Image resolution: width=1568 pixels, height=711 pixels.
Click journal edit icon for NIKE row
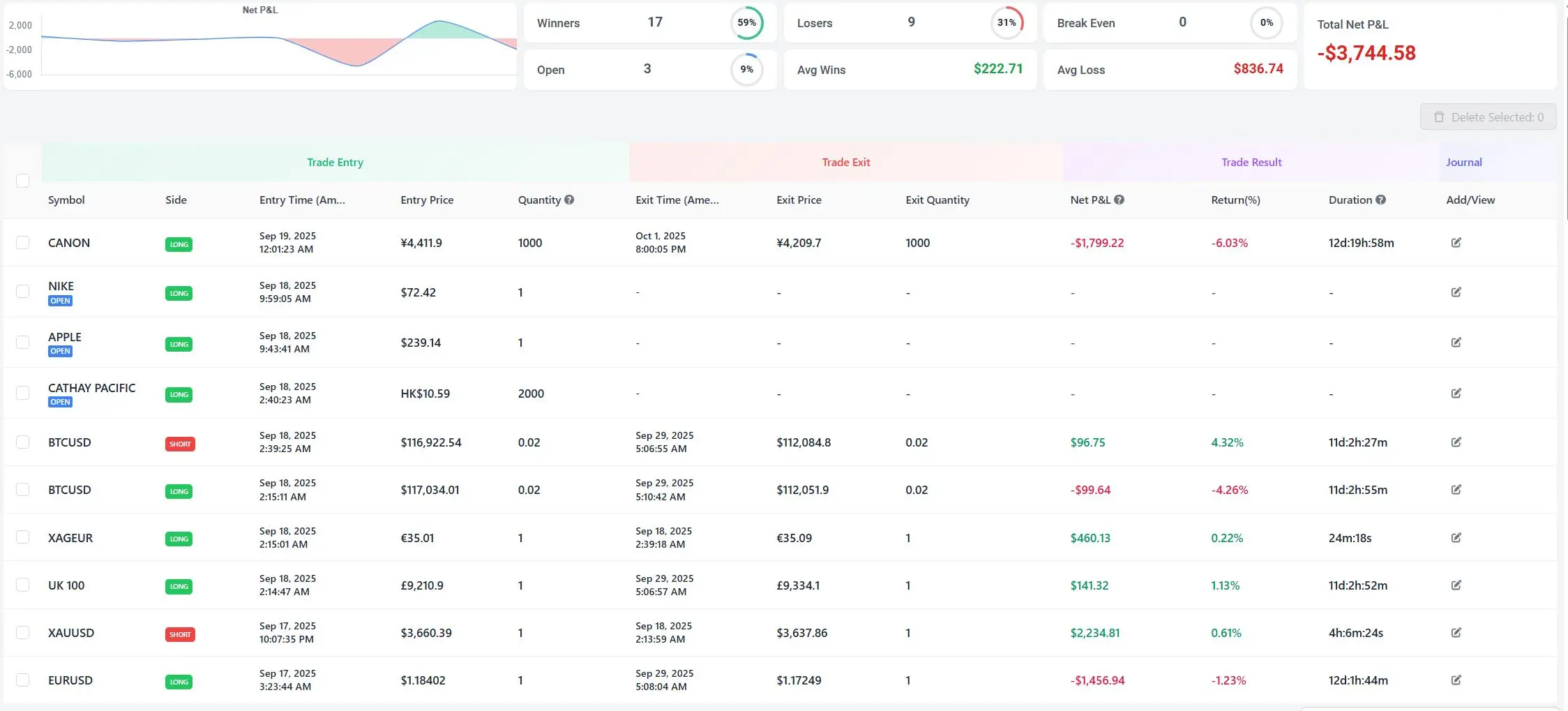pos(1456,292)
